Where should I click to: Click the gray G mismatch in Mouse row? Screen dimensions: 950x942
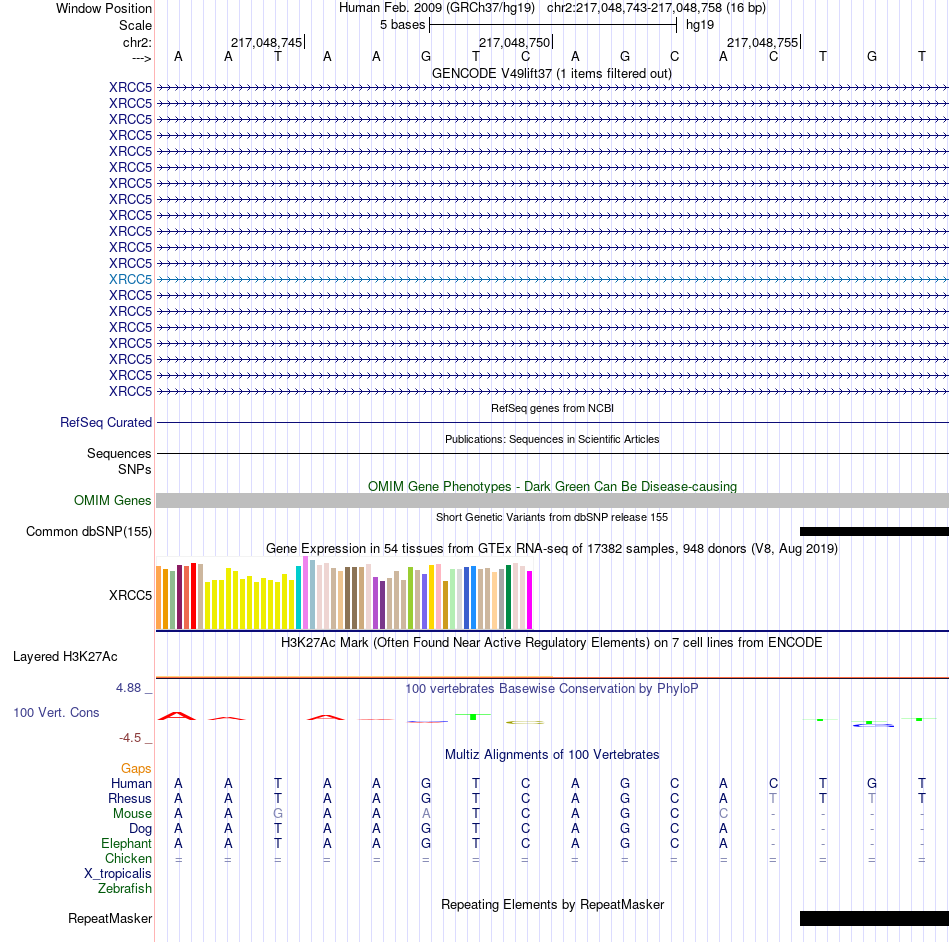tap(277, 814)
